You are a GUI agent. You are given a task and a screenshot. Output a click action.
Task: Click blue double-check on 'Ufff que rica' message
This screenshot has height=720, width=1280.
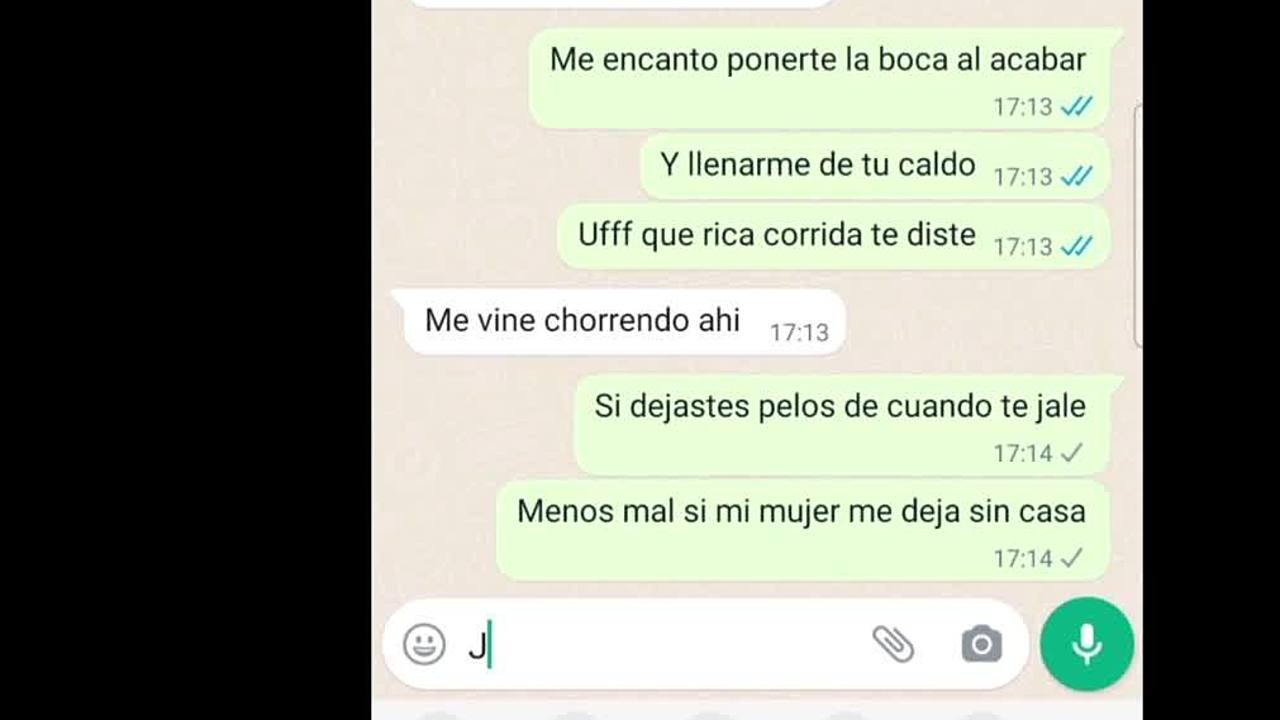tap(1076, 246)
